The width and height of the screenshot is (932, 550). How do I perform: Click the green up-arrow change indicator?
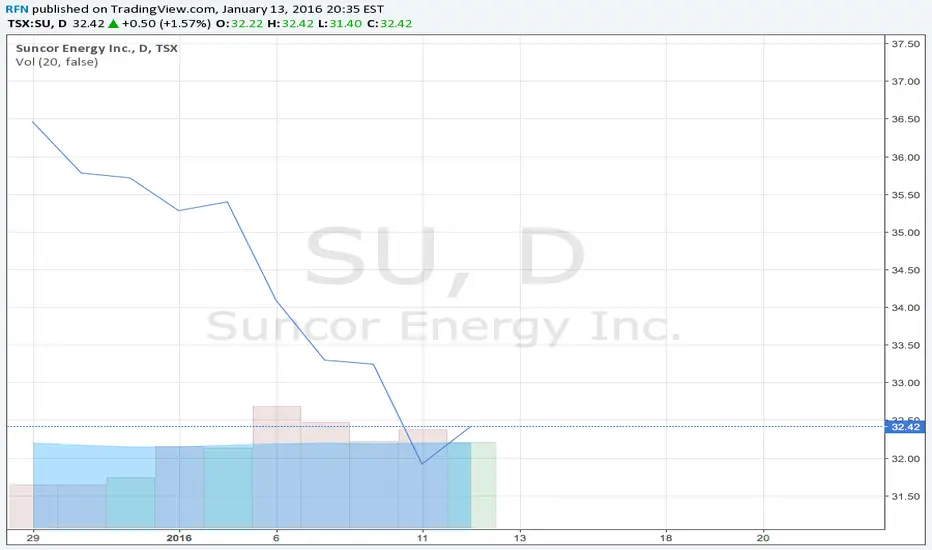(x=113, y=24)
